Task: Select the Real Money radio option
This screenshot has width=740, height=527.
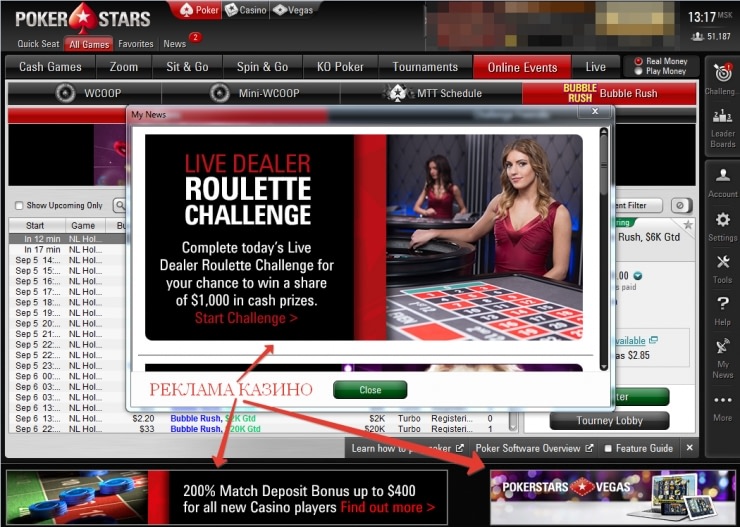Action: 639,61
